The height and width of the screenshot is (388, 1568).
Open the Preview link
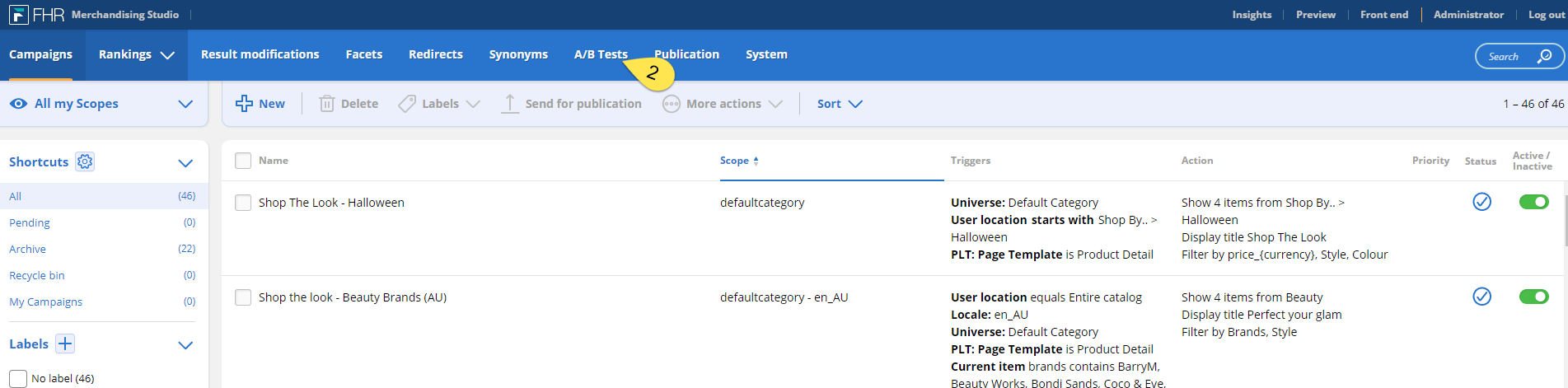point(1316,15)
